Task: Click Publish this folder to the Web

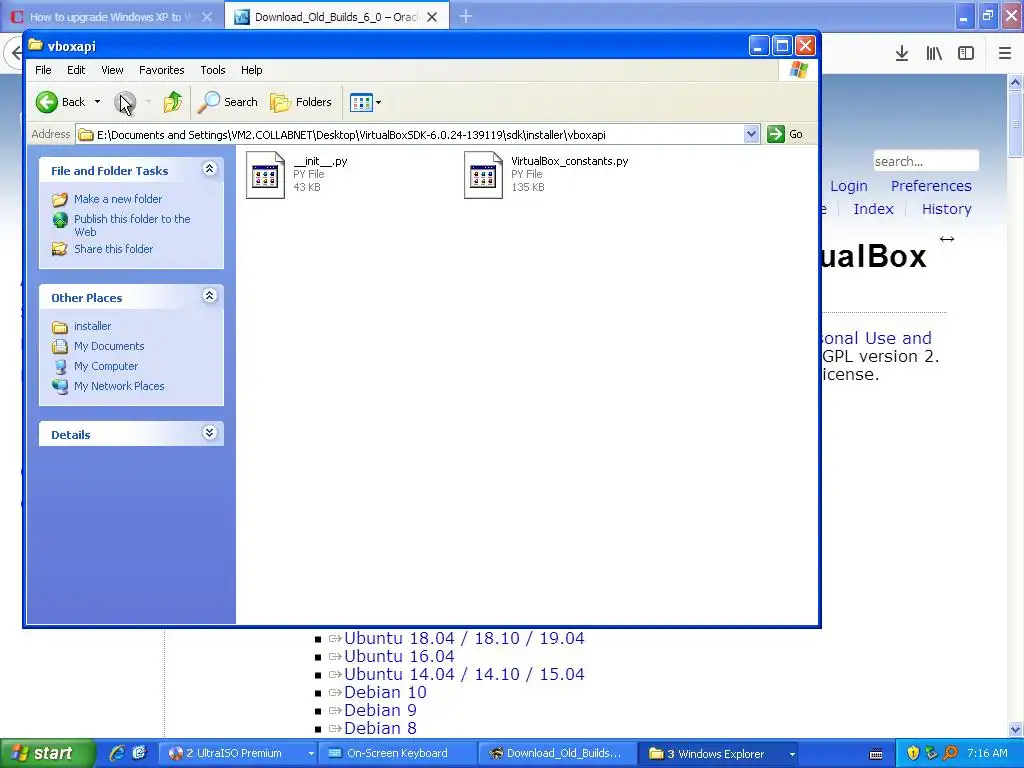Action: point(132,225)
